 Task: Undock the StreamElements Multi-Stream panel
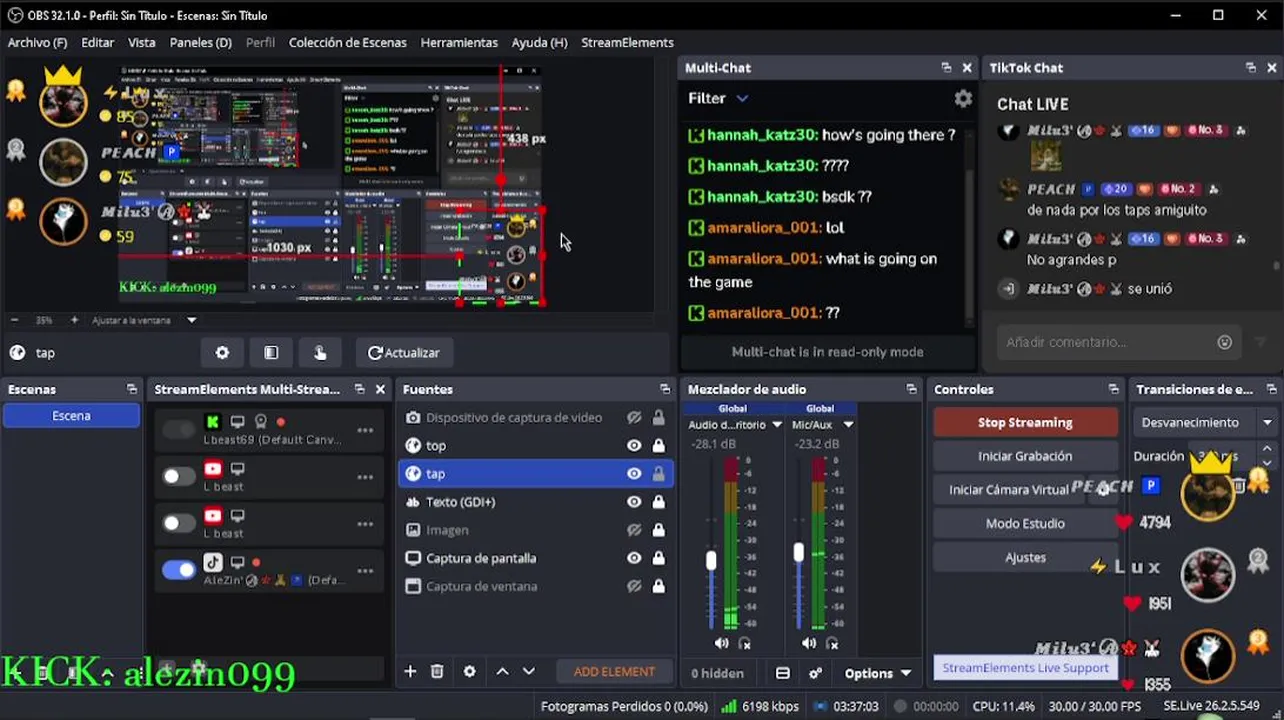pyautogui.click(x=360, y=389)
